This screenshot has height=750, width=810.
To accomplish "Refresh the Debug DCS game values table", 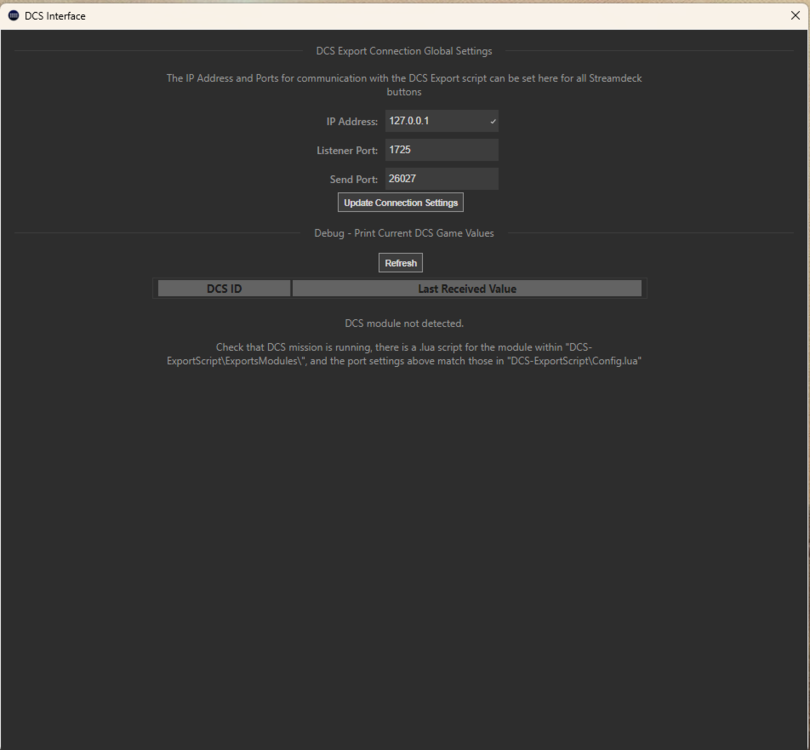I will (x=399, y=262).
